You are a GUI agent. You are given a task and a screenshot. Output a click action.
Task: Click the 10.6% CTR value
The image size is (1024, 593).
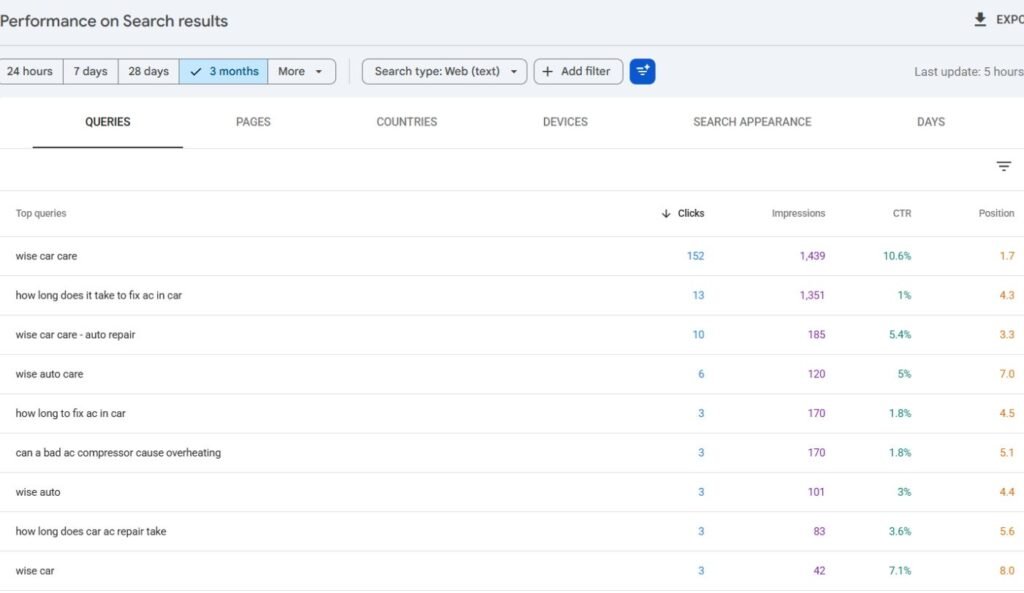click(897, 256)
